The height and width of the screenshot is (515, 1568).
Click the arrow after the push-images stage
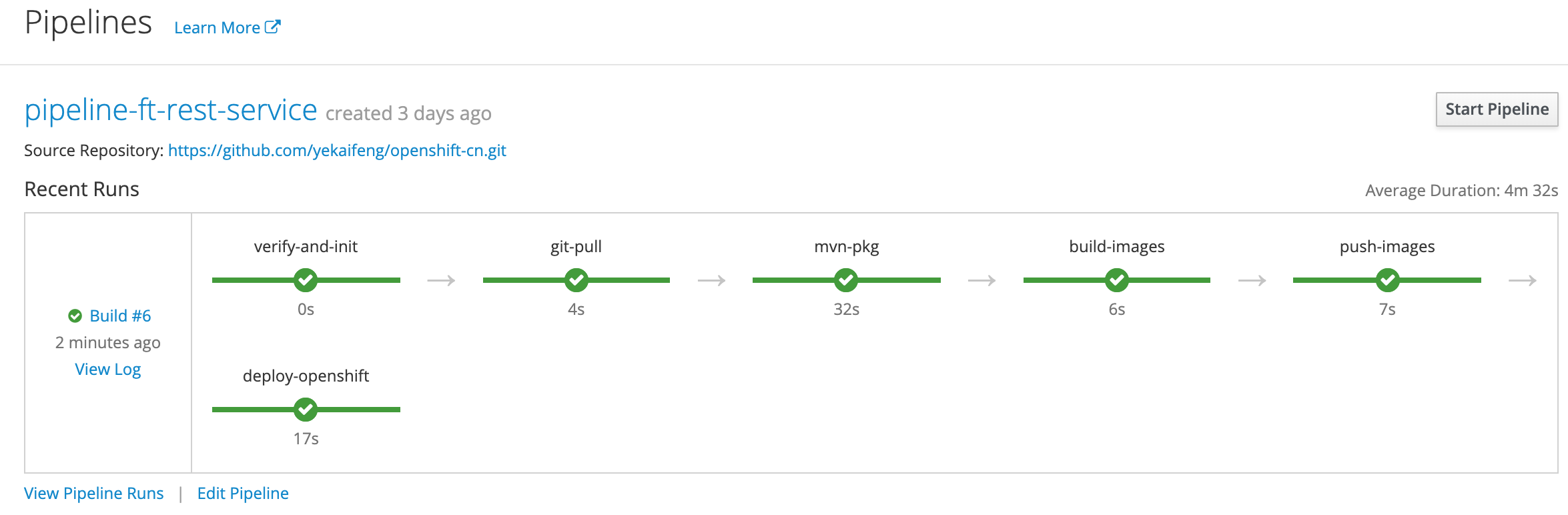coord(1523,281)
